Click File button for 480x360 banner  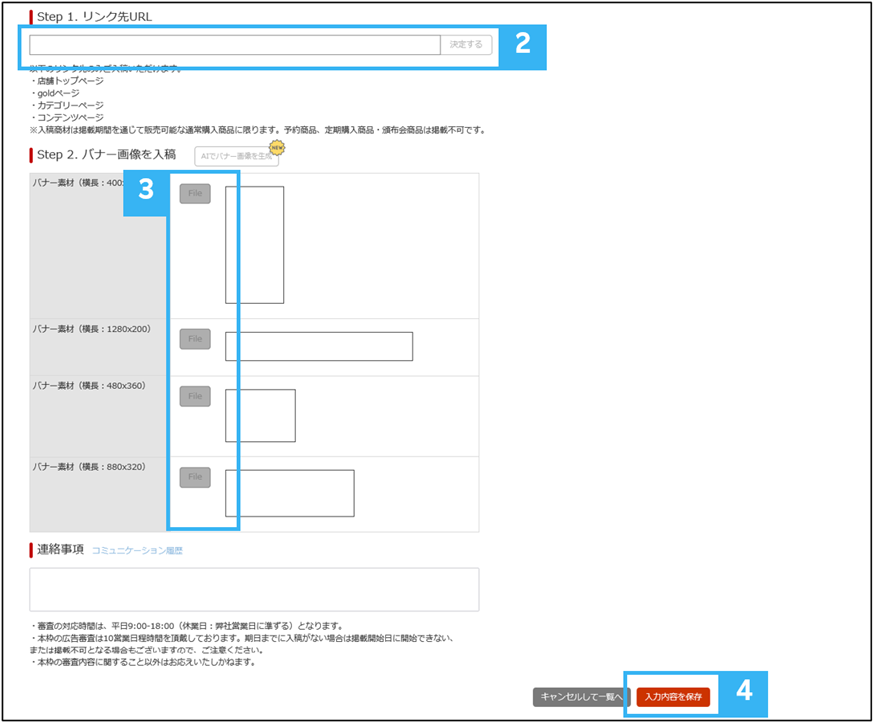[x=195, y=396]
